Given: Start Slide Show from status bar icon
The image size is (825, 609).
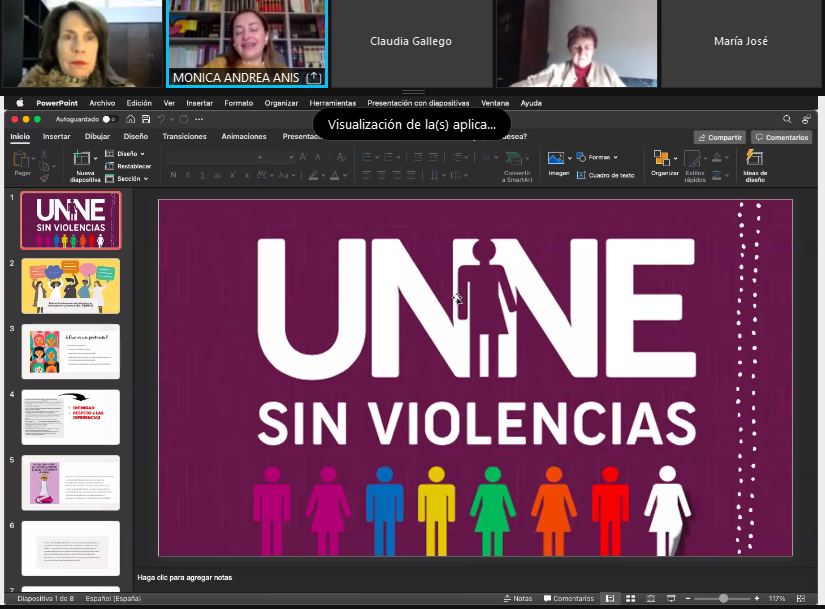Looking at the screenshot, I should click(671, 598).
